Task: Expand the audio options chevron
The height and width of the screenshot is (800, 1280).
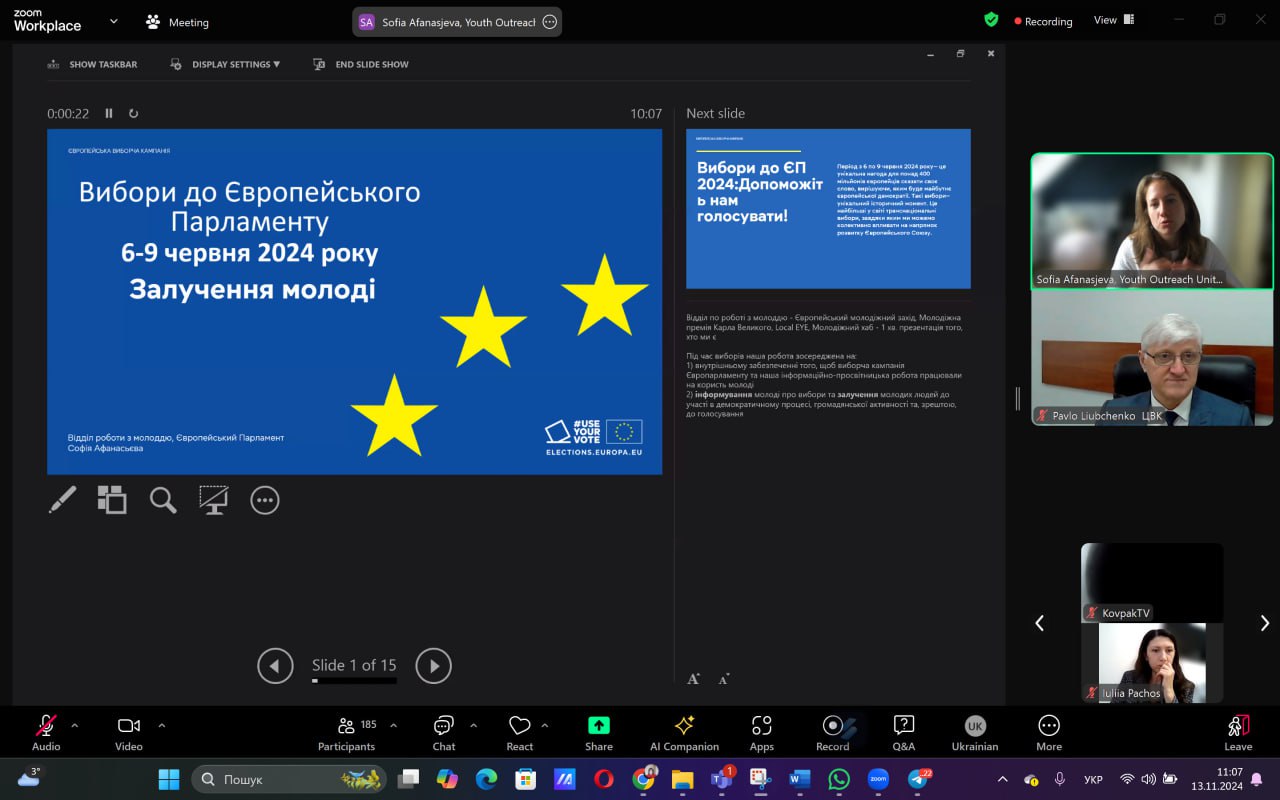Action: (x=74, y=725)
